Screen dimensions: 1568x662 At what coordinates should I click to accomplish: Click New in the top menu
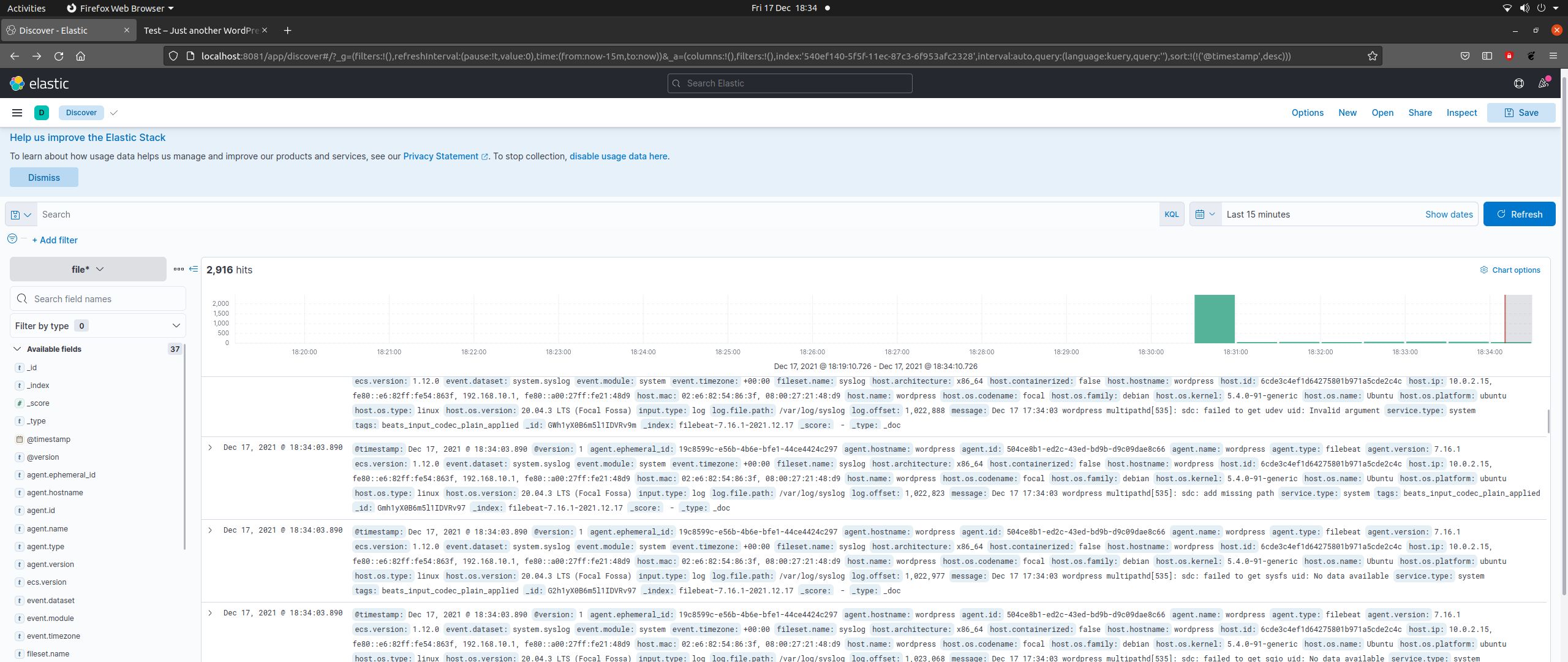tap(1347, 113)
